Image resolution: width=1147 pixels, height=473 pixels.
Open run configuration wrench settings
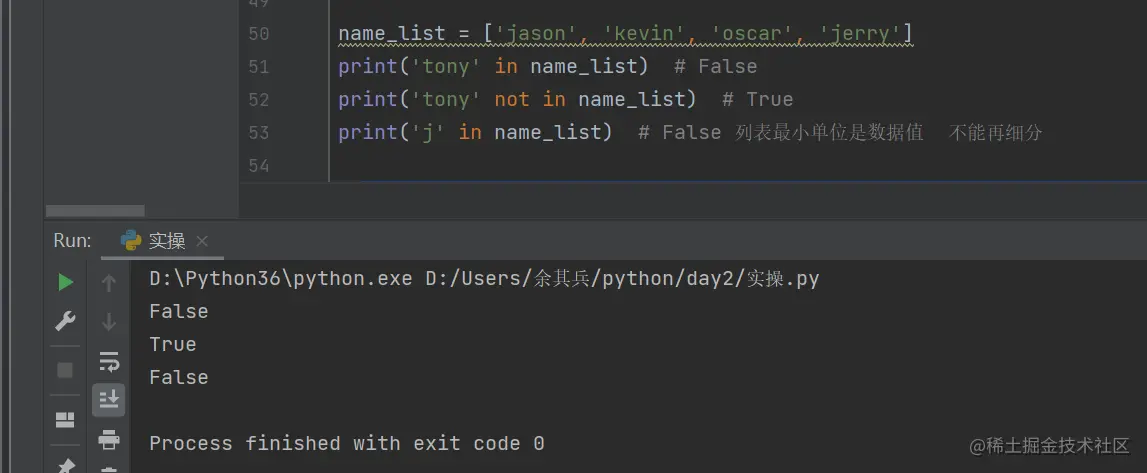pos(65,322)
